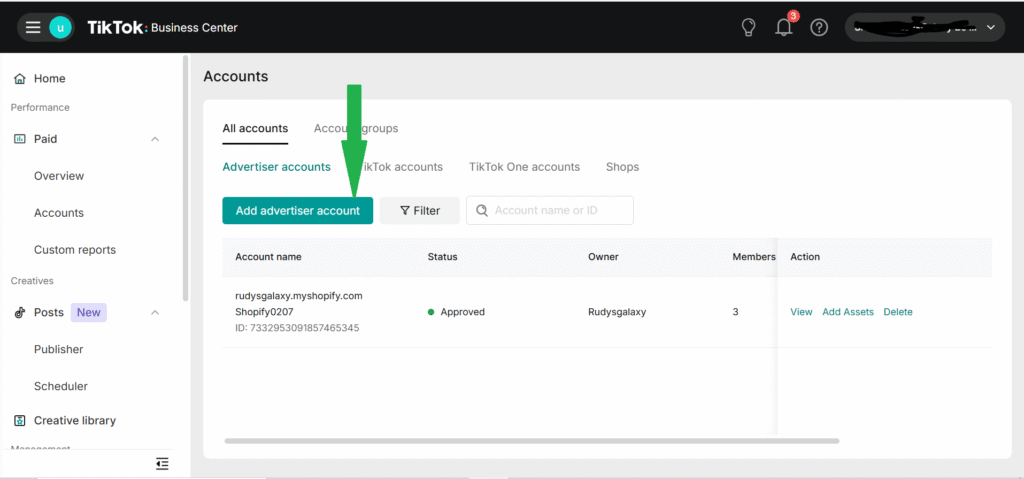Open the TikTok One accounts tab
Image resolution: width=1024 pixels, height=479 pixels.
(524, 167)
